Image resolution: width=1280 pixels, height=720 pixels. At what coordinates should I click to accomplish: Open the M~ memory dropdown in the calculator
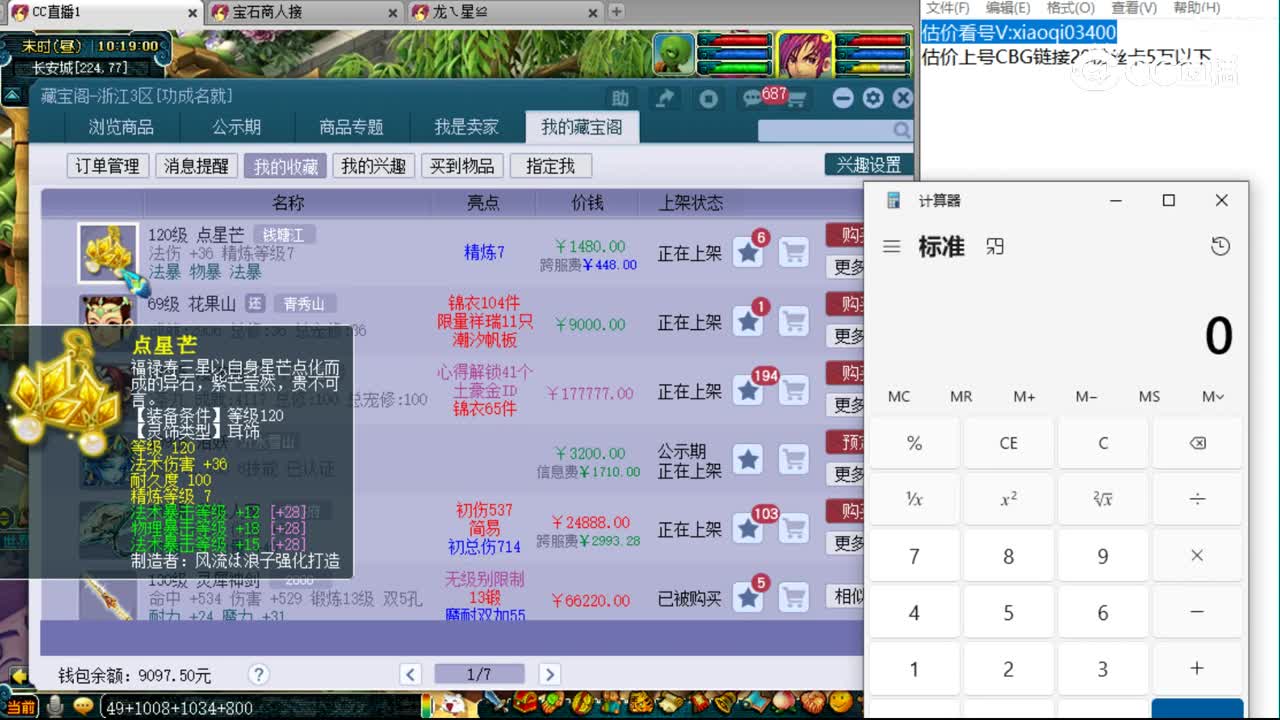(x=1211, y=396)
